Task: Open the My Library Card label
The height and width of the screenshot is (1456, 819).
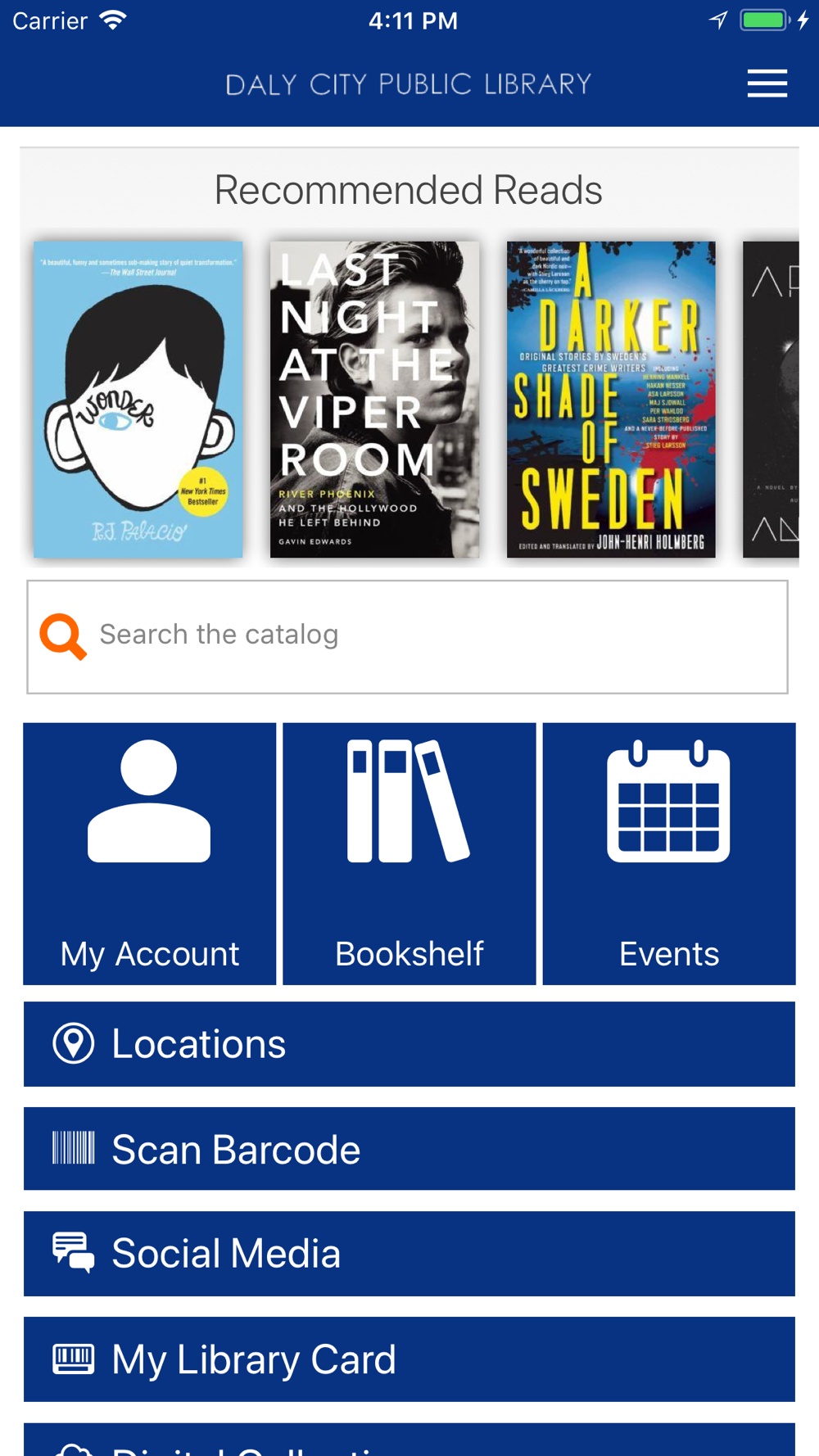Action: tap(254, 1360)
